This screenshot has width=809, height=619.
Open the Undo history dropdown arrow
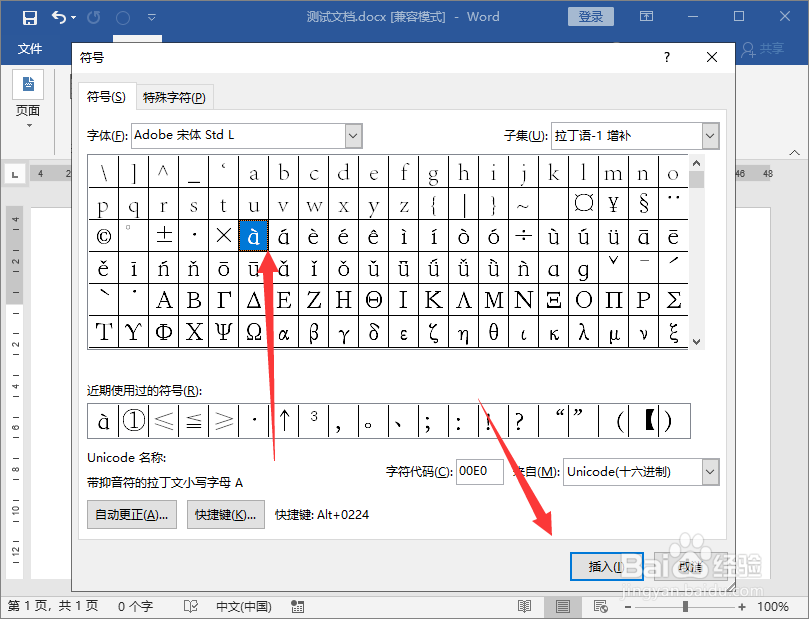(x=73, y=18)
